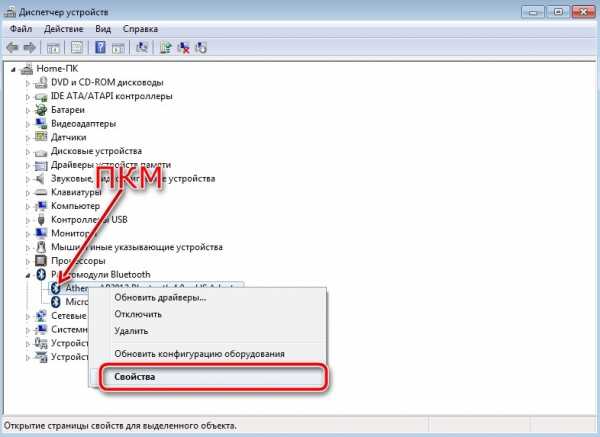Expand IDE ATA/ATAPI контроллеры

click(28, 97)
